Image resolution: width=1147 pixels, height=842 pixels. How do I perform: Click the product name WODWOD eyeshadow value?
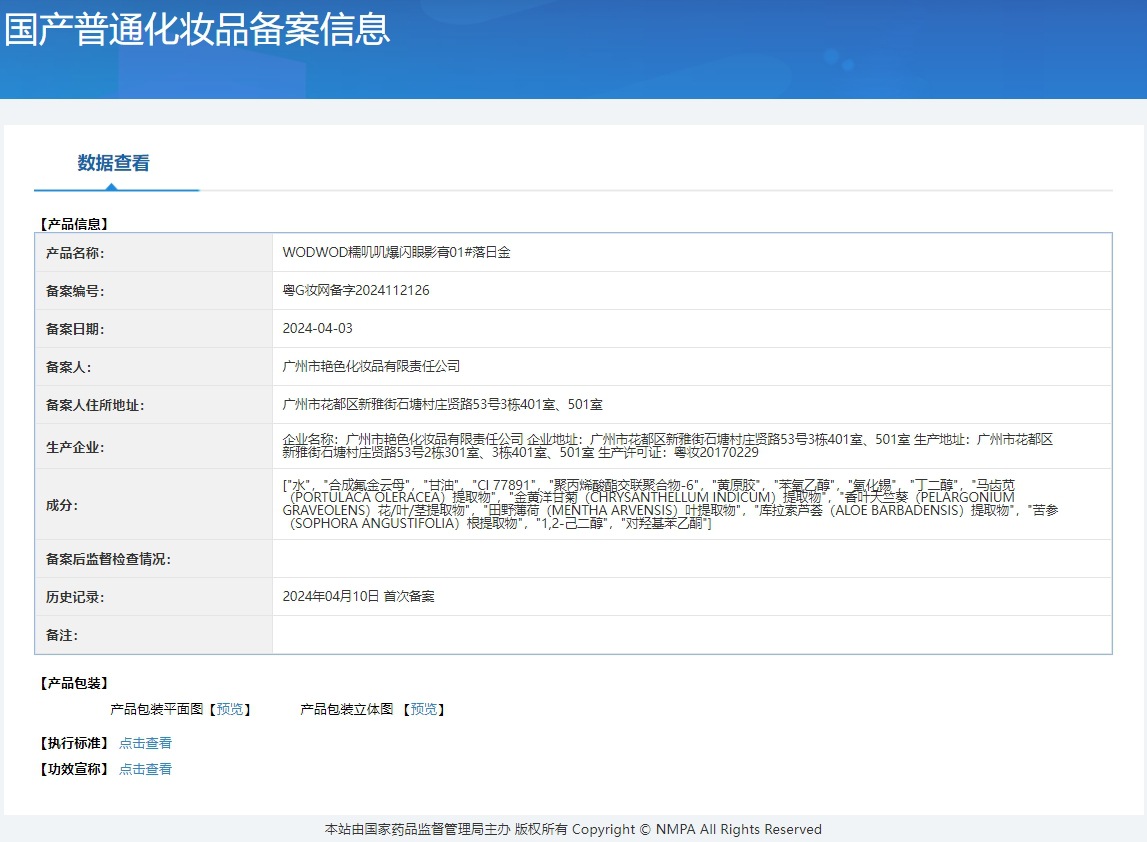click(x=396, y=253)
